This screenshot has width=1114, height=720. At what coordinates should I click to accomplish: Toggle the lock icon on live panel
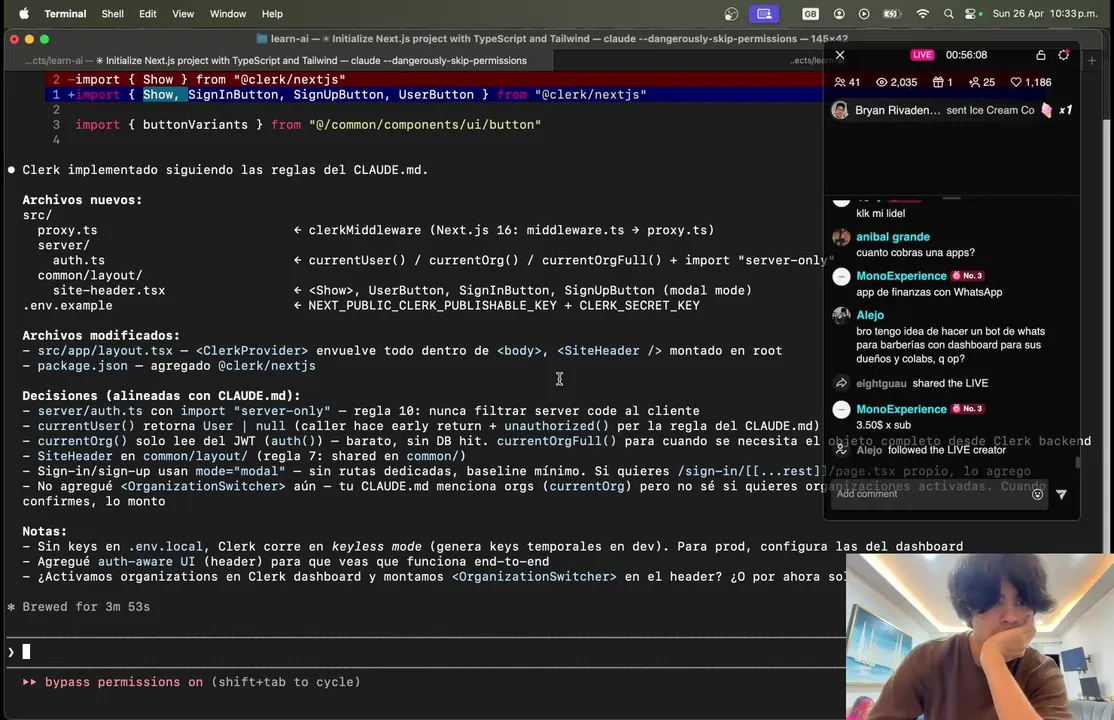pos(1040,55)
